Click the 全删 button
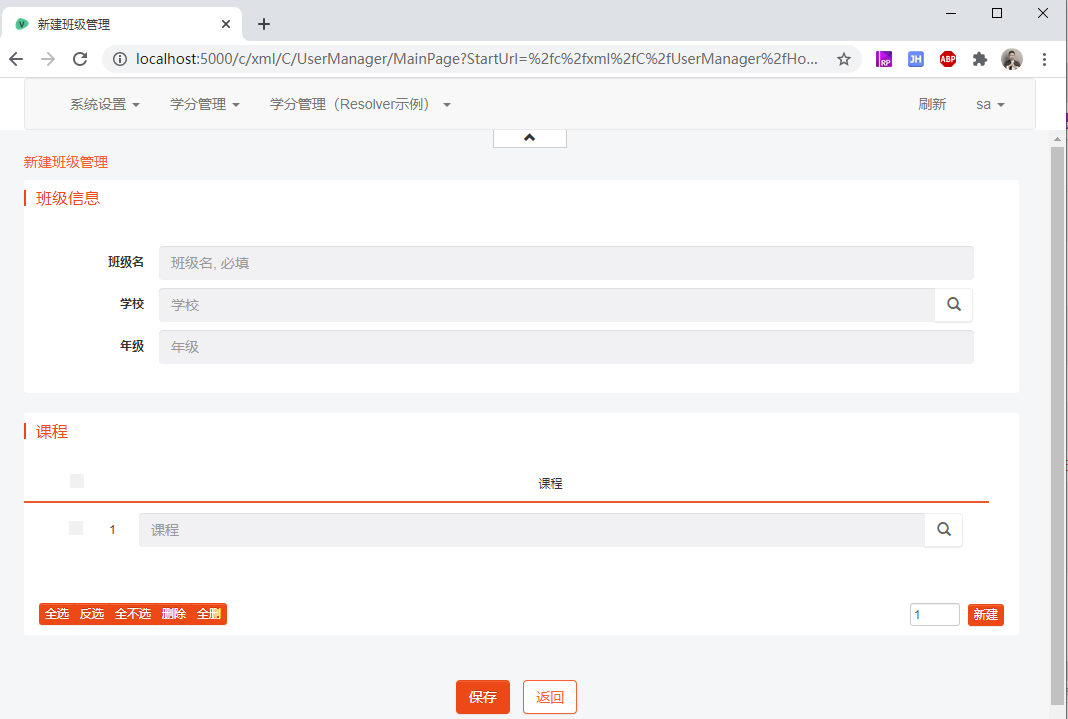Viewport: 1068px width, 719px height. point(208,614)
